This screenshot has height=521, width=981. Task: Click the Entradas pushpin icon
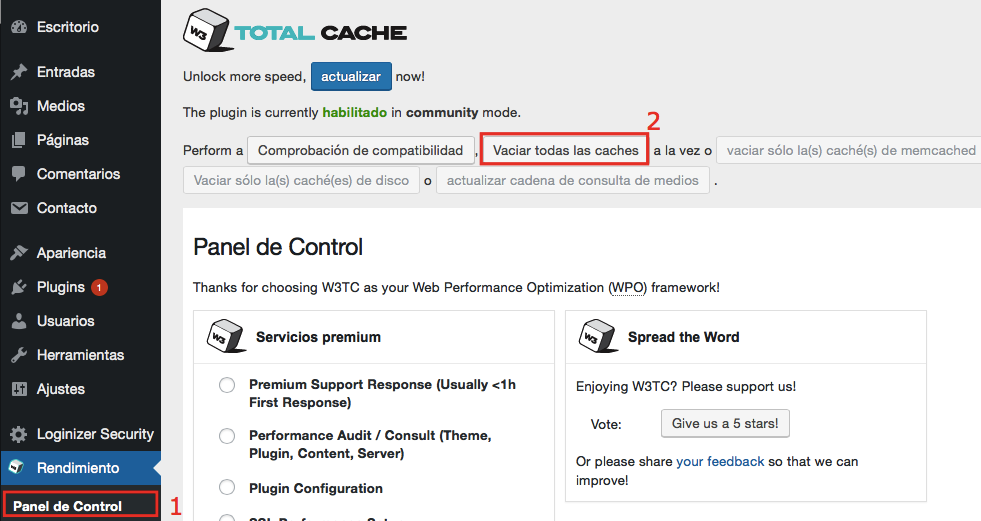point(19,72)
